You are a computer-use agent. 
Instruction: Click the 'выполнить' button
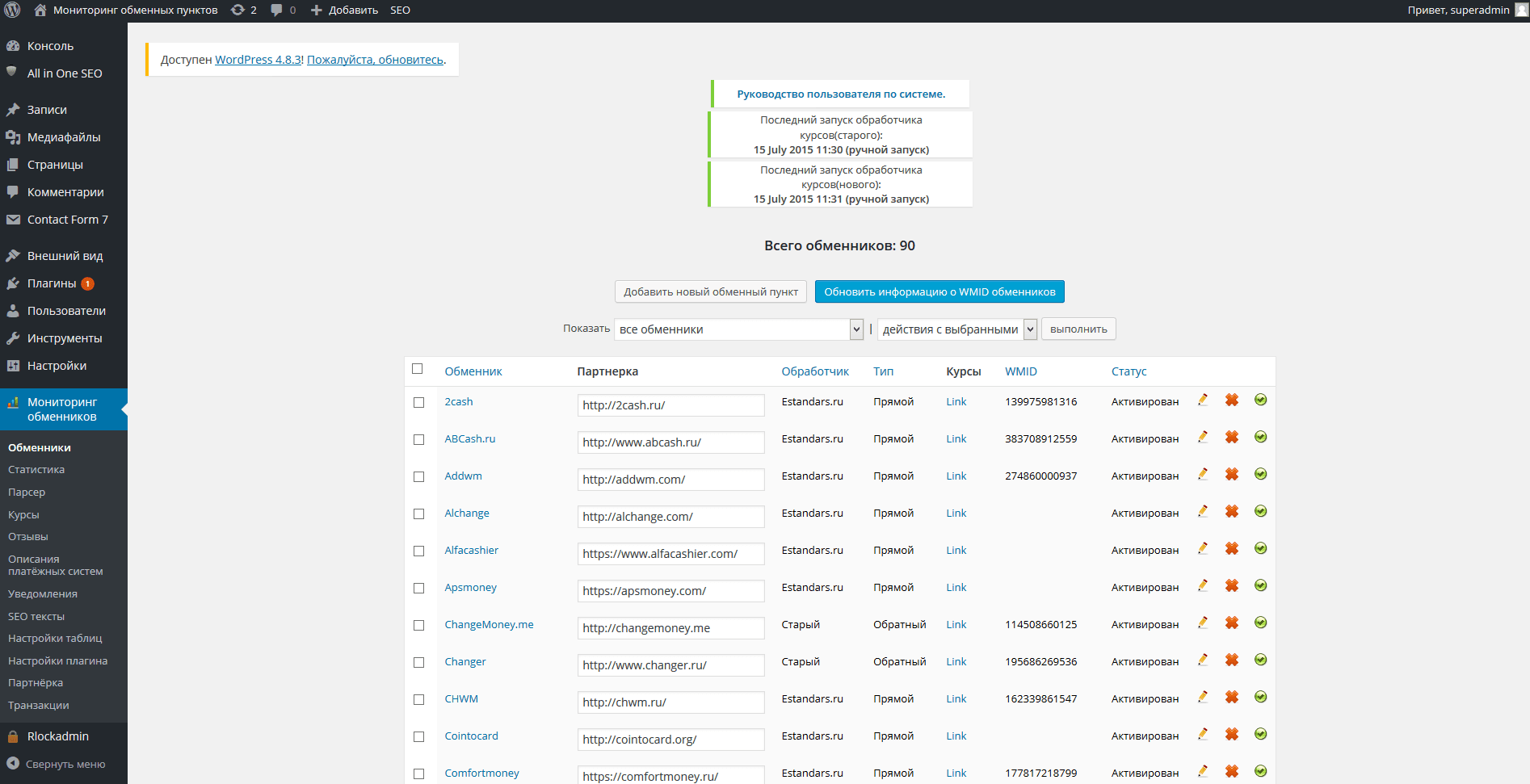point(1078,329)
